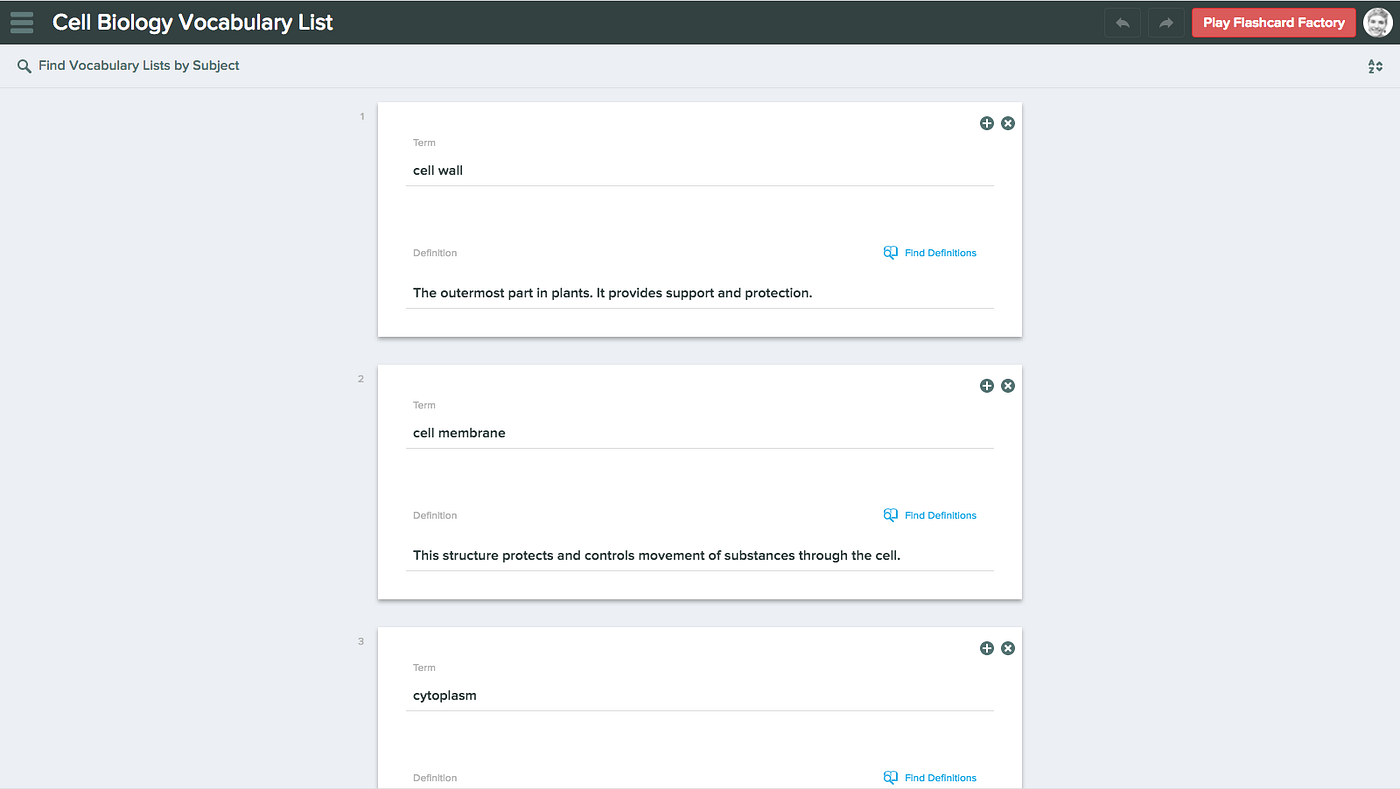Click the Find Definitions book icon for cytoplasm

[x=890, y=777]
